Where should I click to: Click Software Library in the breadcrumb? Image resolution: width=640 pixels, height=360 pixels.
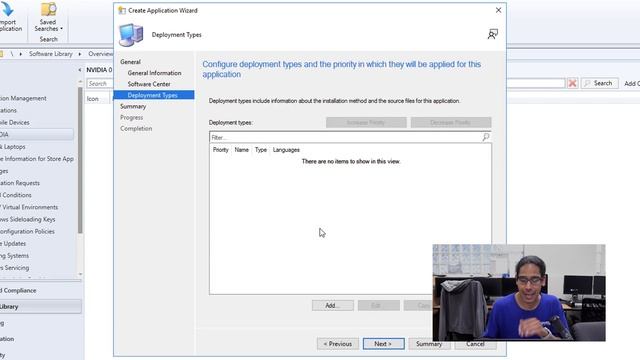coord(51,54)
